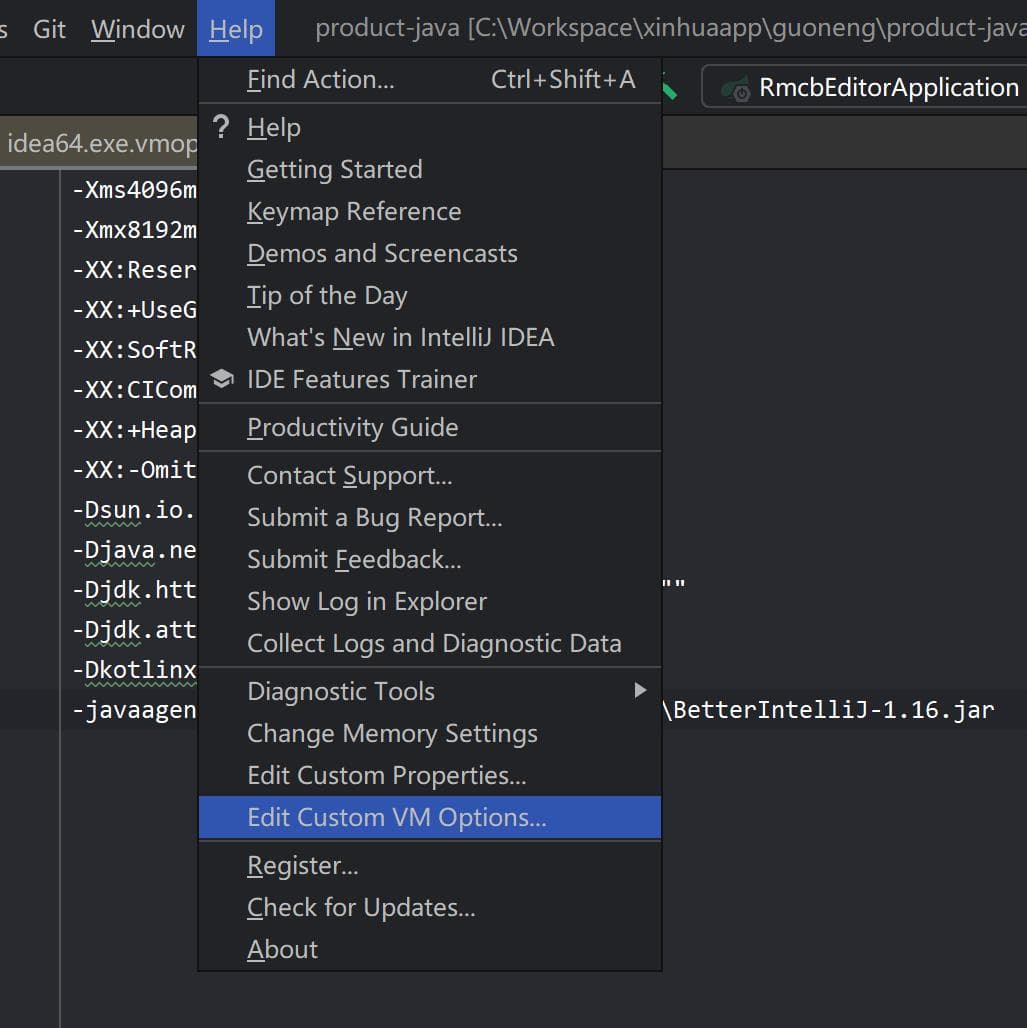Open Getting Started

pyautogui.click(x=430, y=169)
